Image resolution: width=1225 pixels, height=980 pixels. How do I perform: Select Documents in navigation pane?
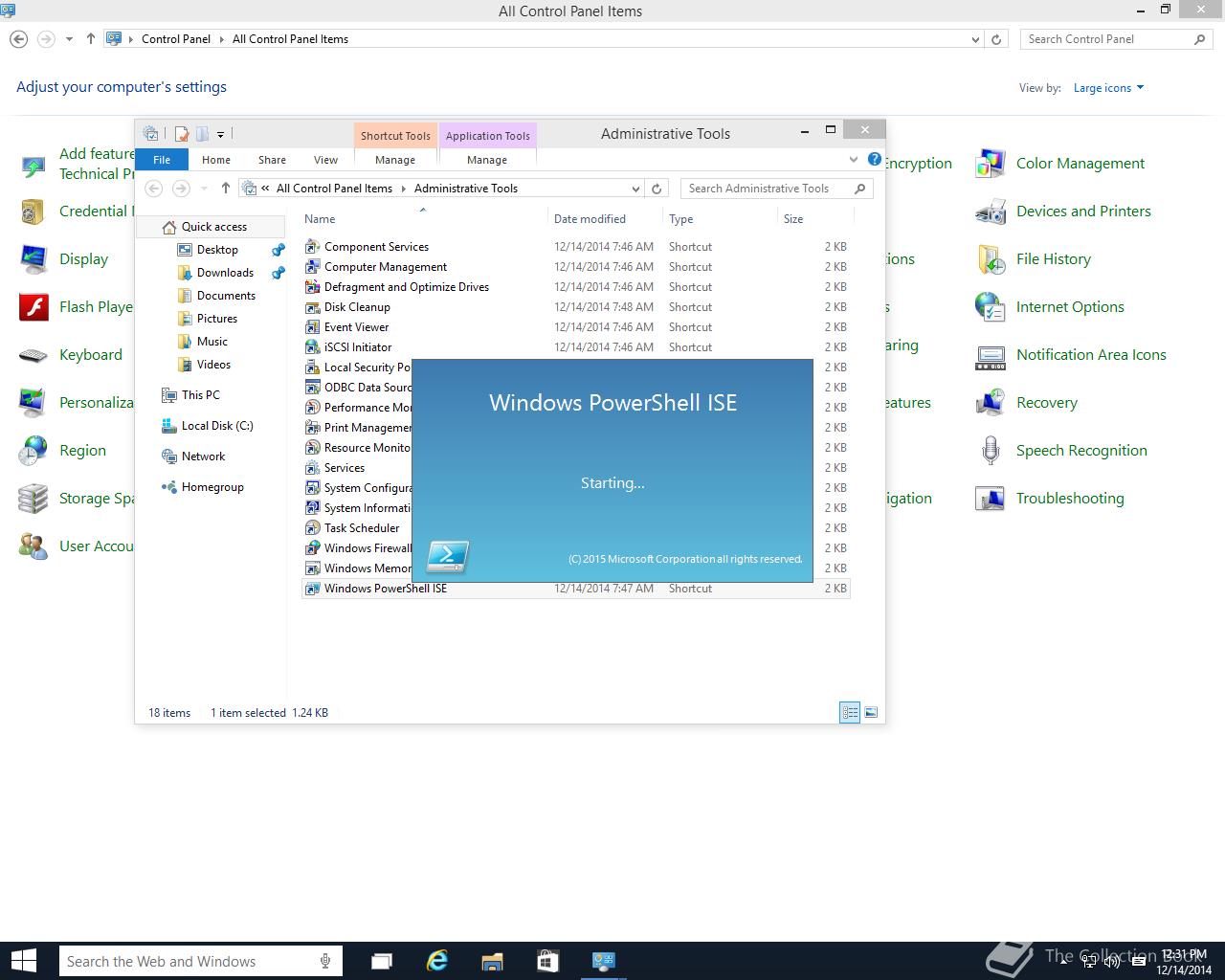coord(226,296)
